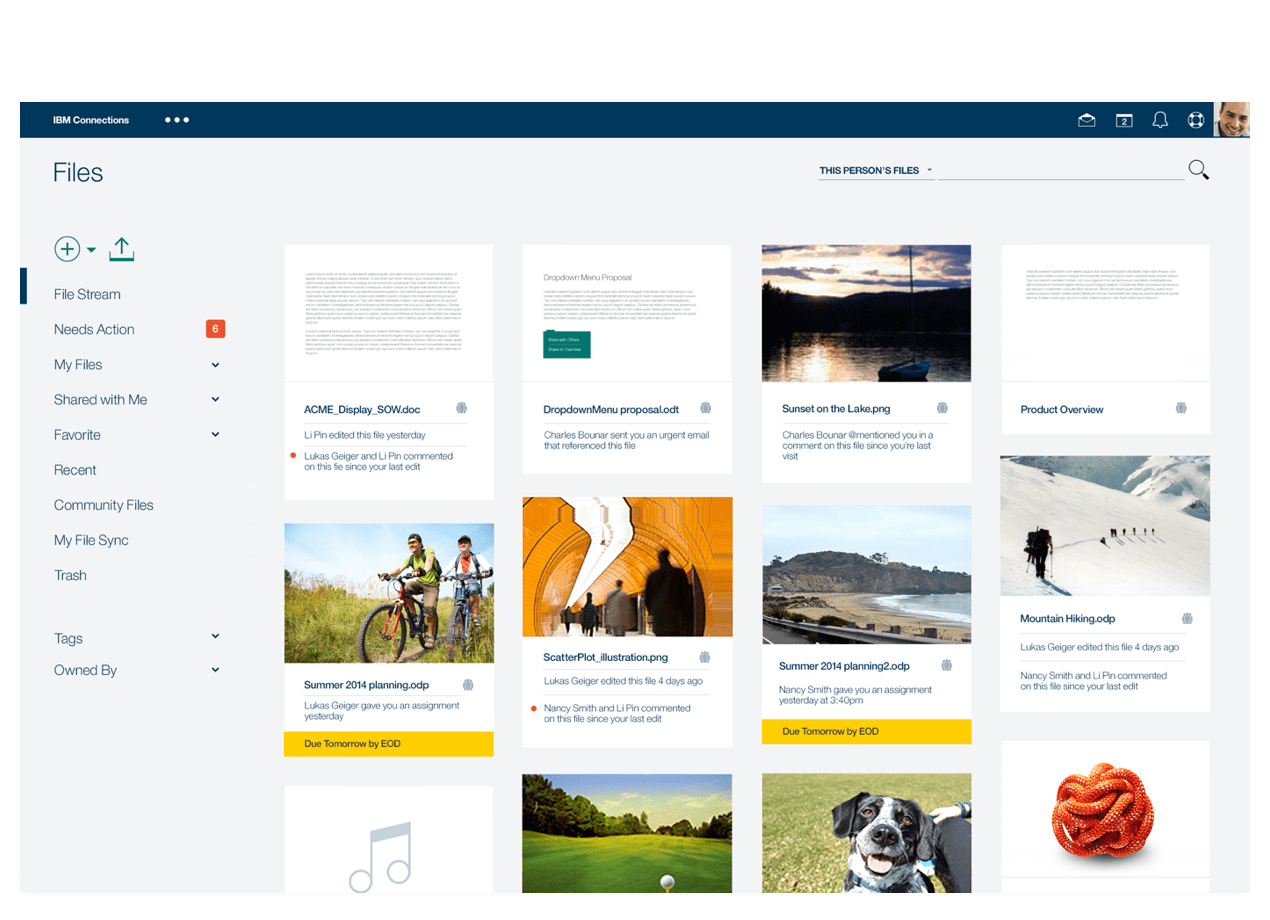The height and width of the screenshot is (920, 1270).
Task: Open the This Person's Files dropdown
Action: point(875,171)
